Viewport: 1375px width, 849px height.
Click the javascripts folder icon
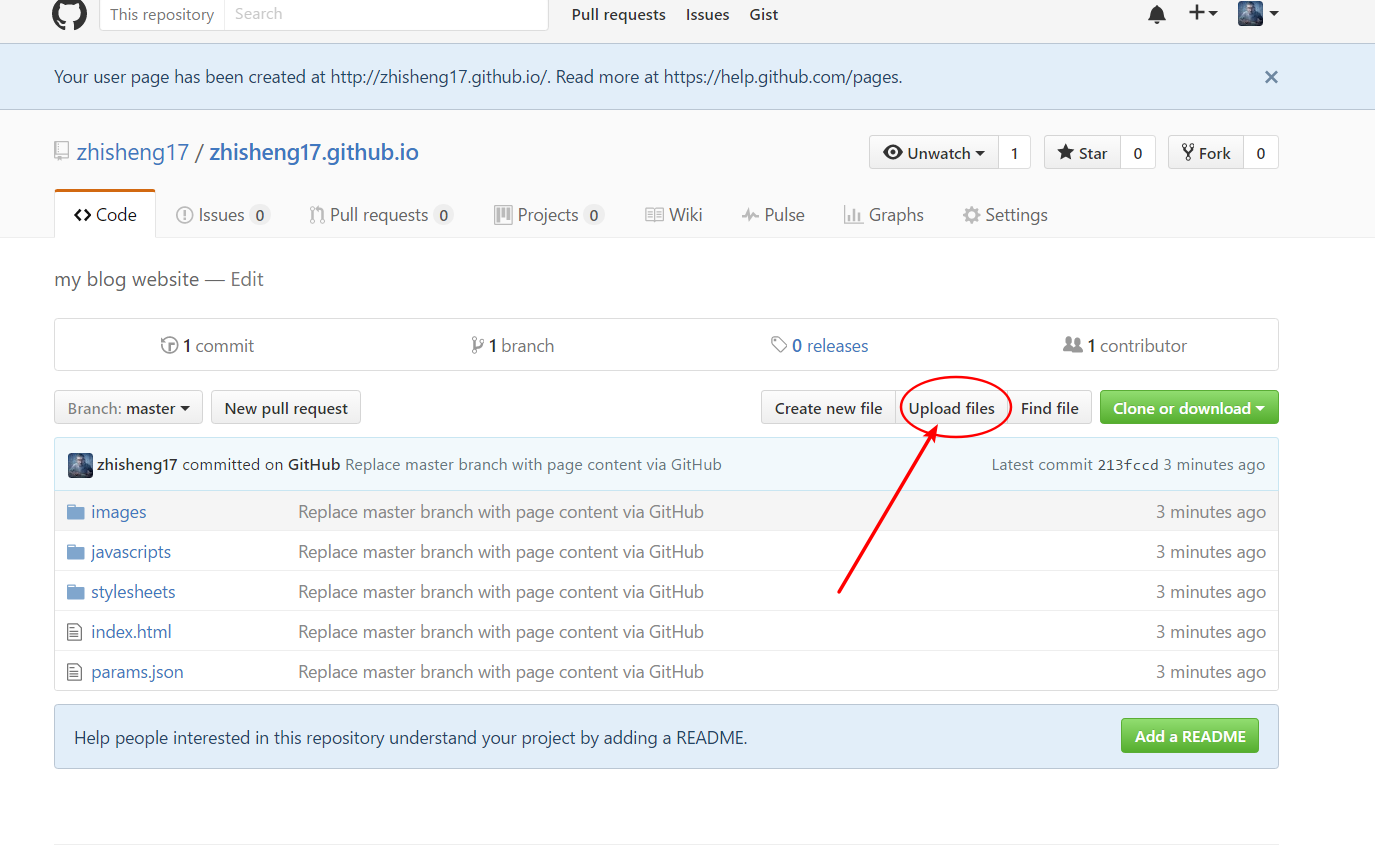(76, 552)
